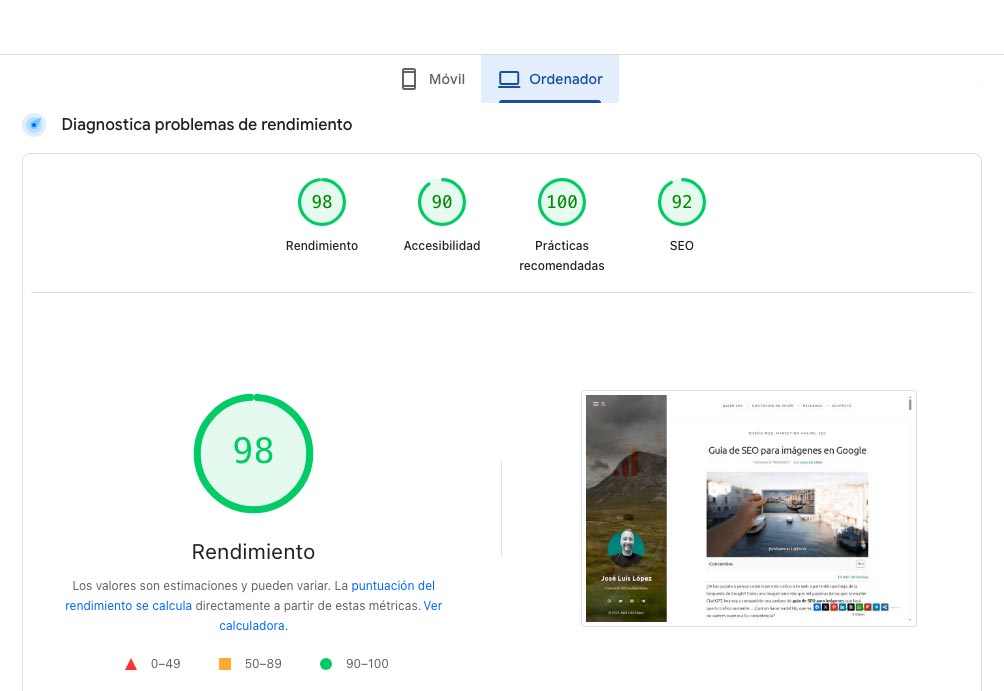Screen dimensions: 1004x691
Task: Click 'Diagnostica problemas de rendimiento' heading
Action: (x=206, y=125)
